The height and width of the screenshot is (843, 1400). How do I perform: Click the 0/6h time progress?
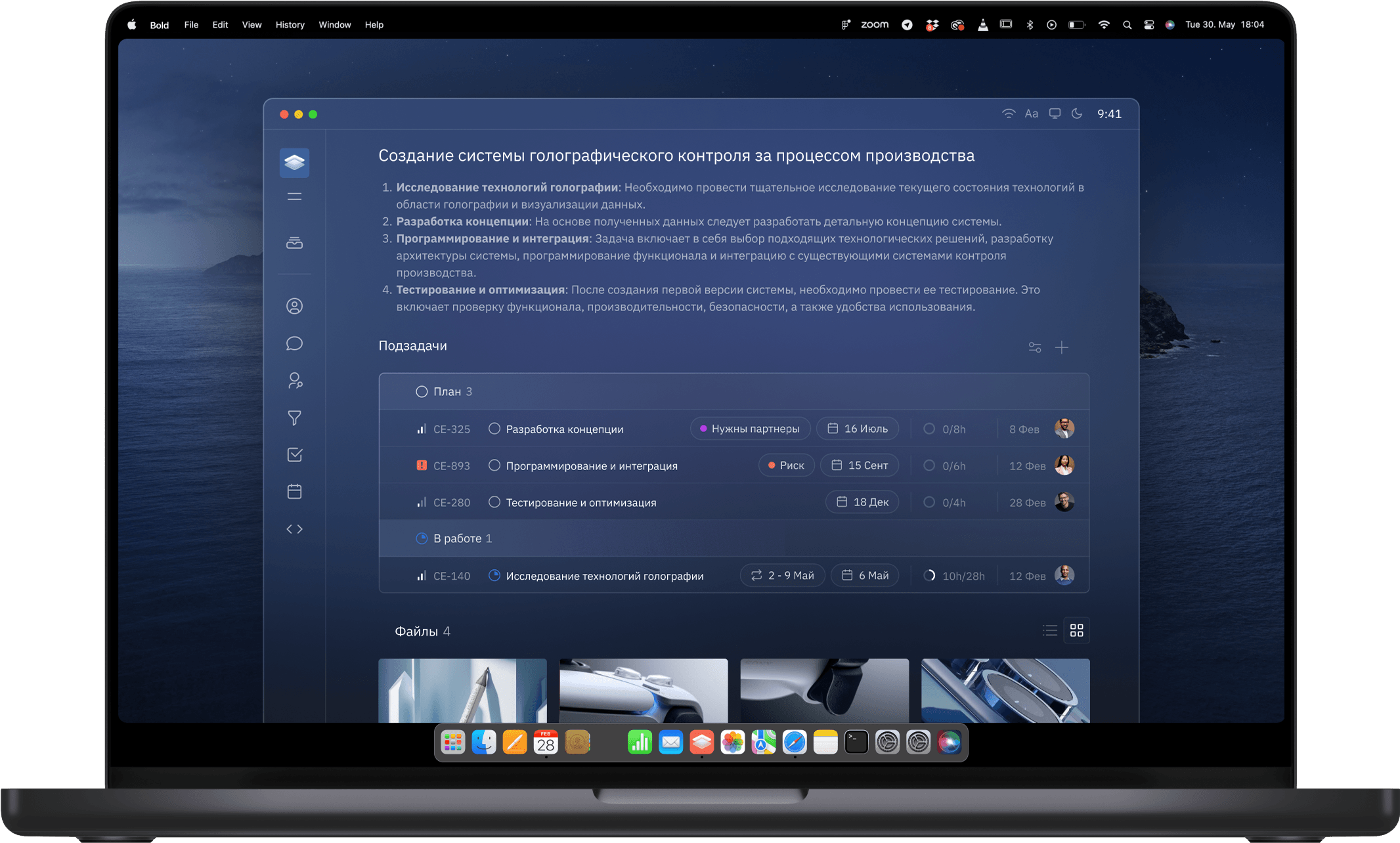pyautogui.click(x=944, y=465)
